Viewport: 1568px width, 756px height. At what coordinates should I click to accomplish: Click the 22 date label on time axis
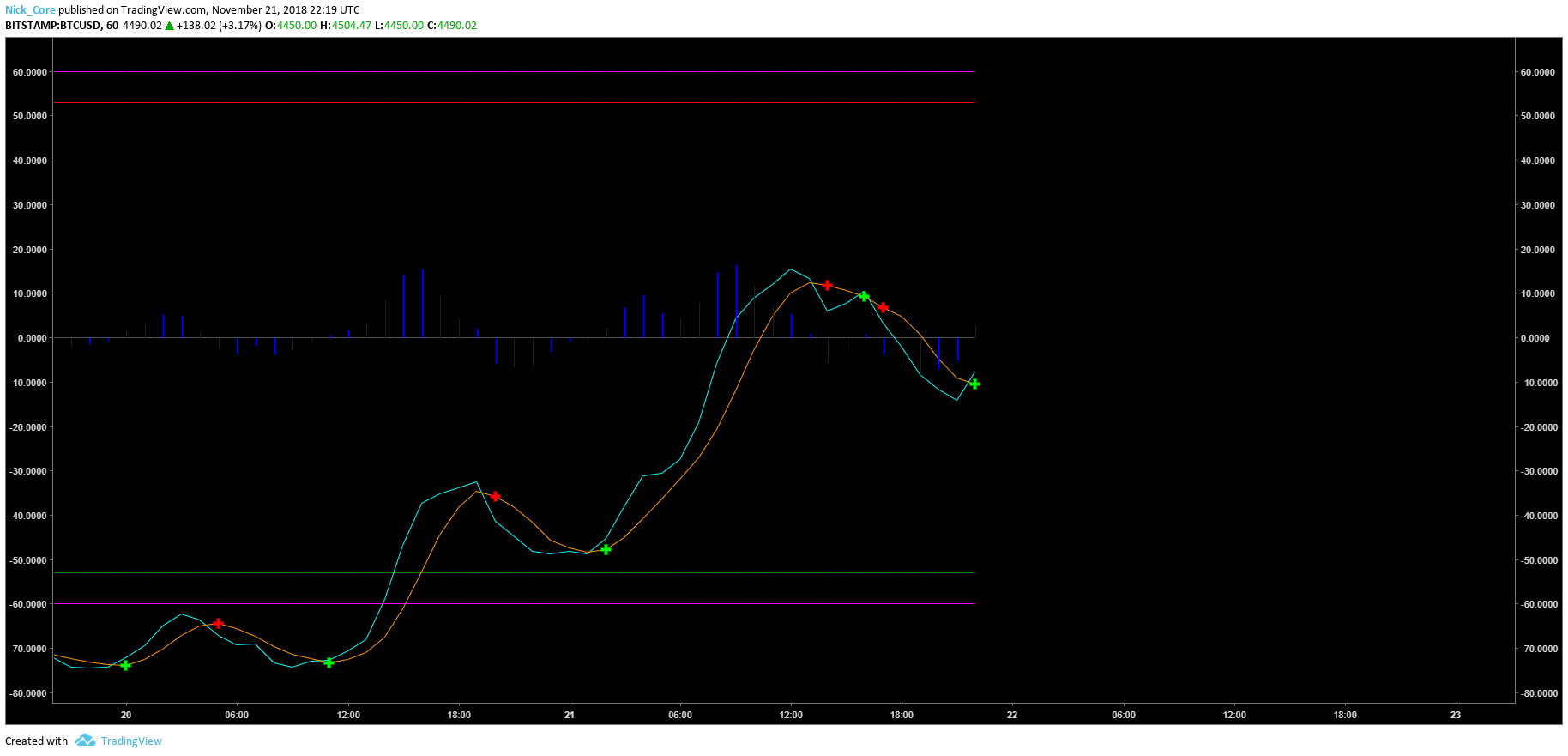tap(1012, 715)
